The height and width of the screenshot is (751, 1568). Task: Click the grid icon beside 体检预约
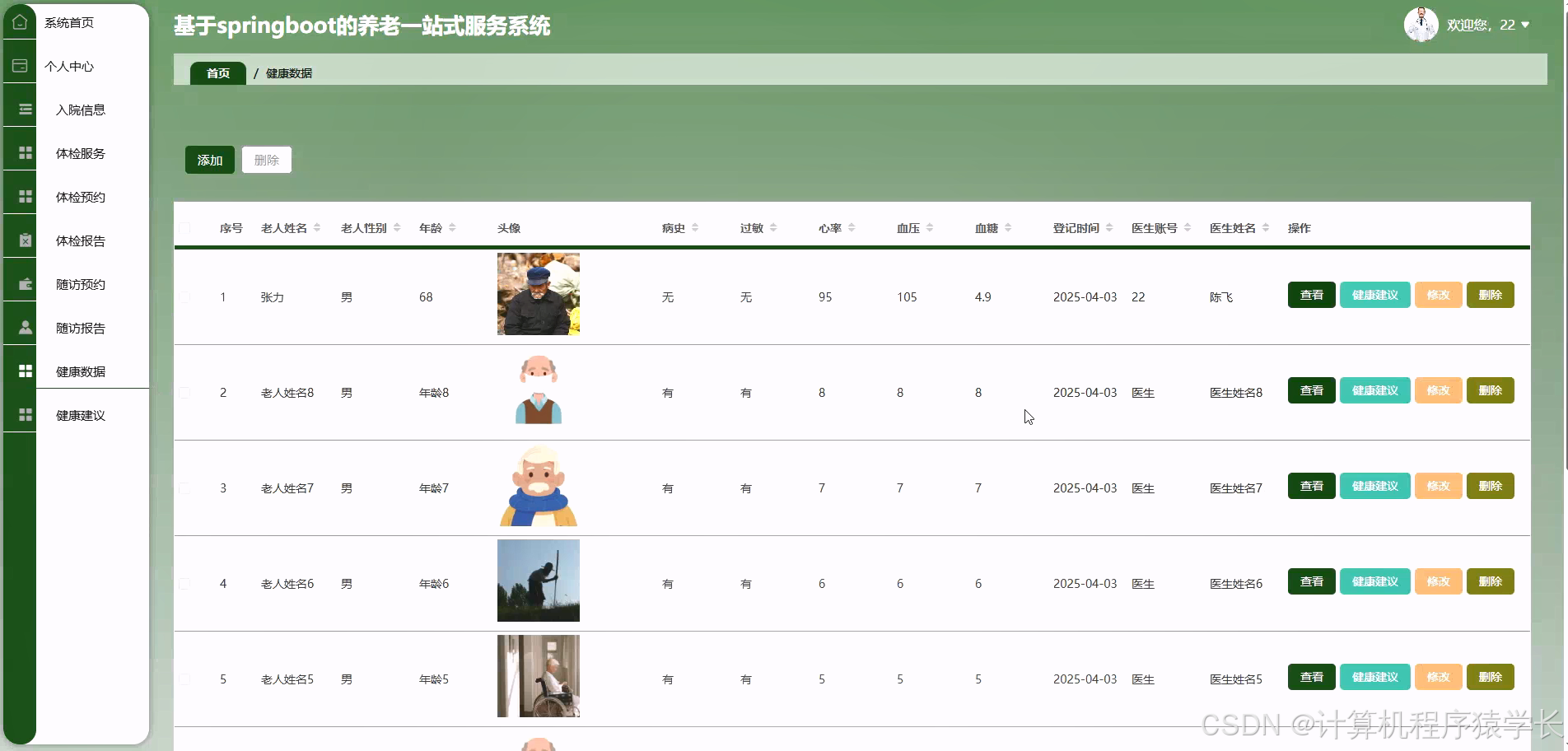(26, 197)
